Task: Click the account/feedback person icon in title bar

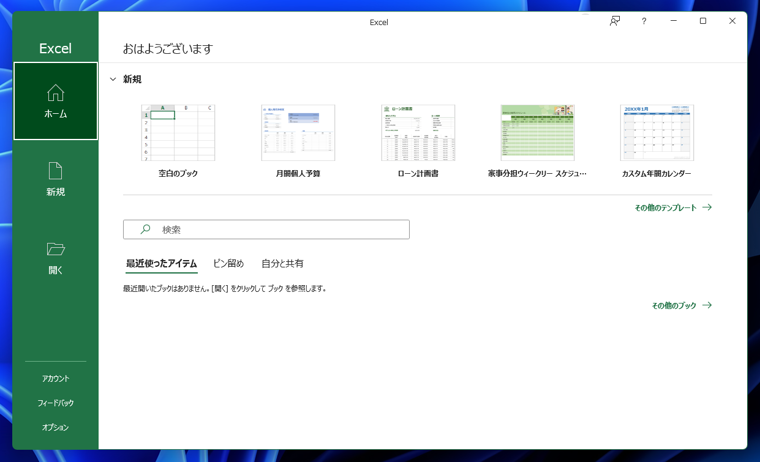Action: click(x=615, y=21)
